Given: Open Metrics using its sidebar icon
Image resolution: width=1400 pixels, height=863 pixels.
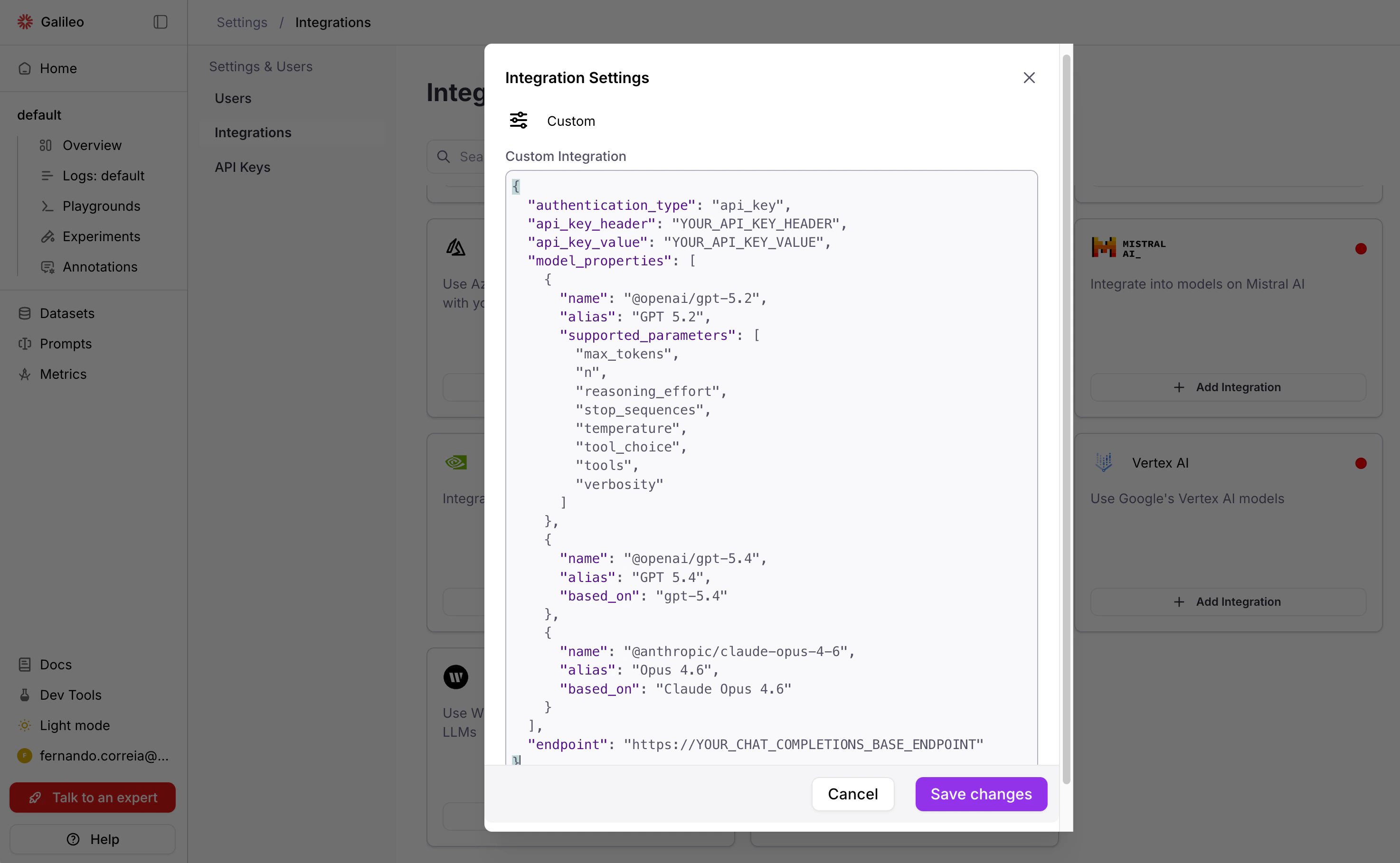Looking at the screenshot, I should click(x=24, y=374).
